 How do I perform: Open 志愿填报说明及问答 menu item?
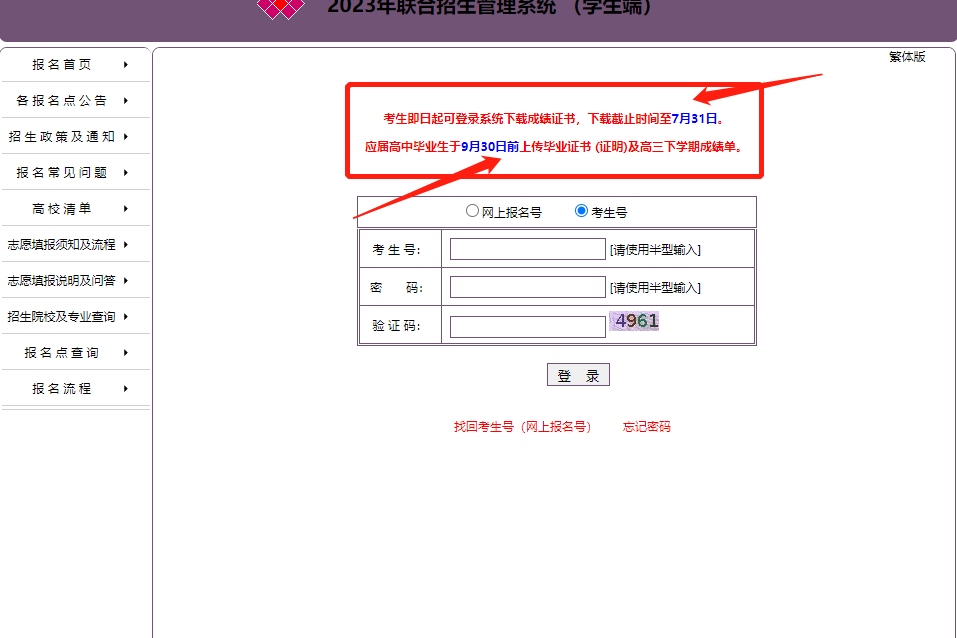tap(62, 281)
